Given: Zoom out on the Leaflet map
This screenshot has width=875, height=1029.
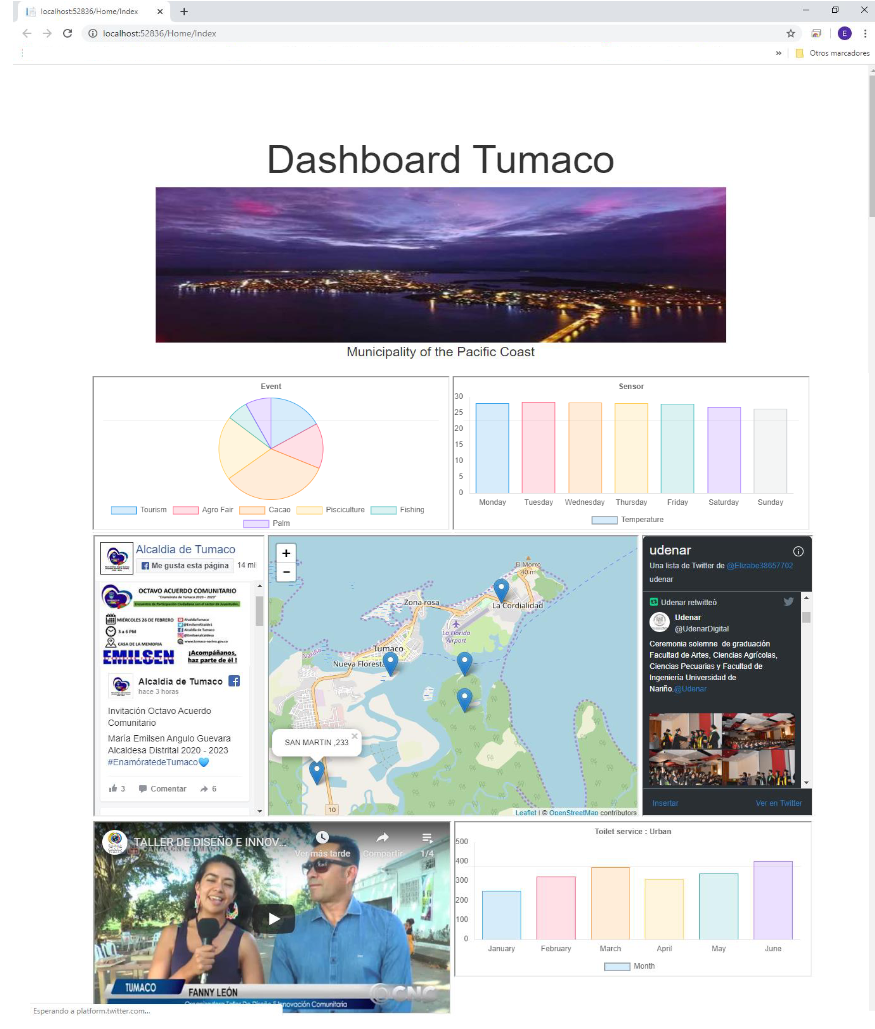Looking at the screenshot, I should tap(286, 572).
